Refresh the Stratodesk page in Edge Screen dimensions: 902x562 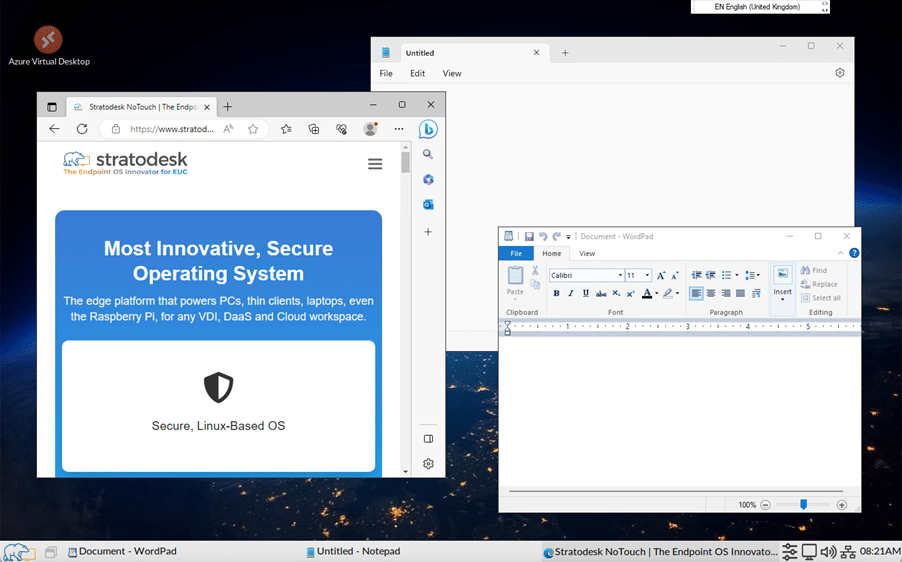point(82,129)
